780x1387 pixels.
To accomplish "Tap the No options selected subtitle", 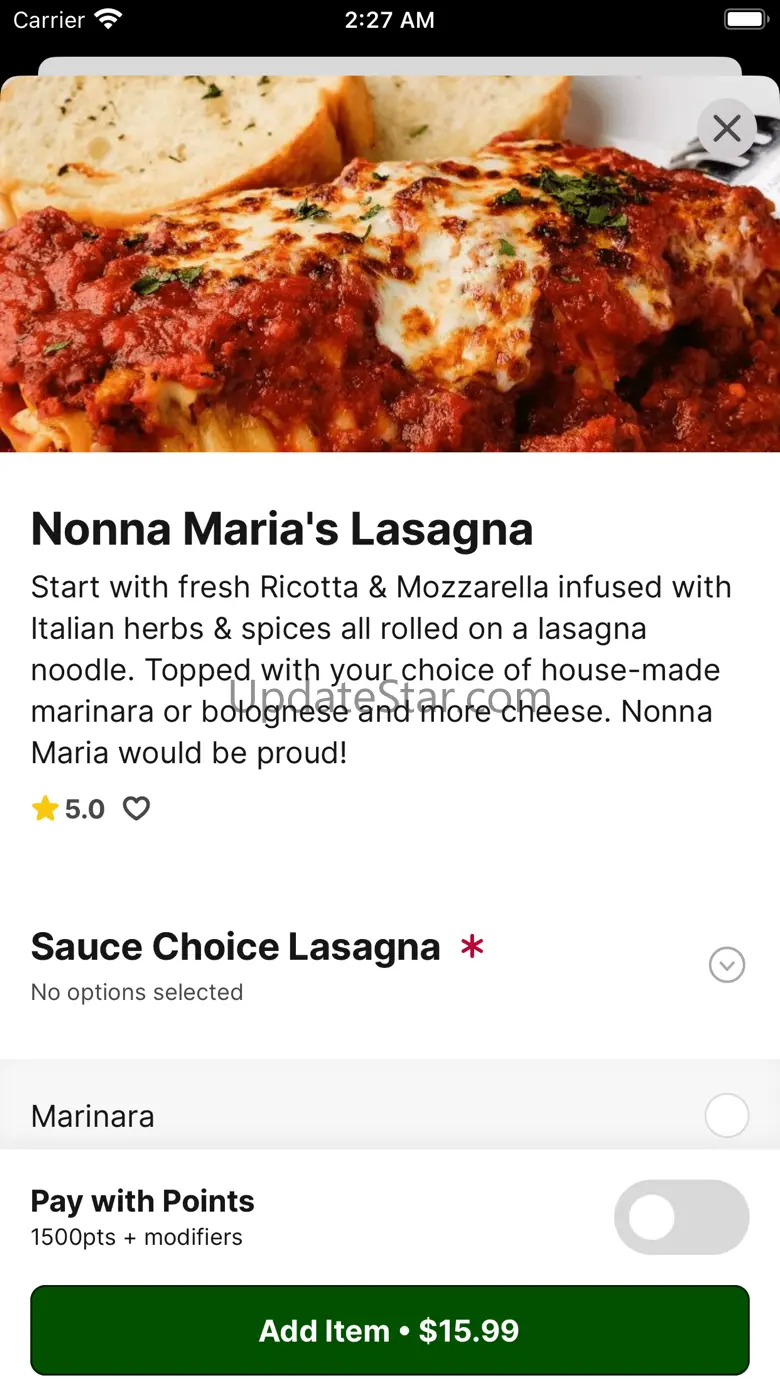I will tap(137, 992).
